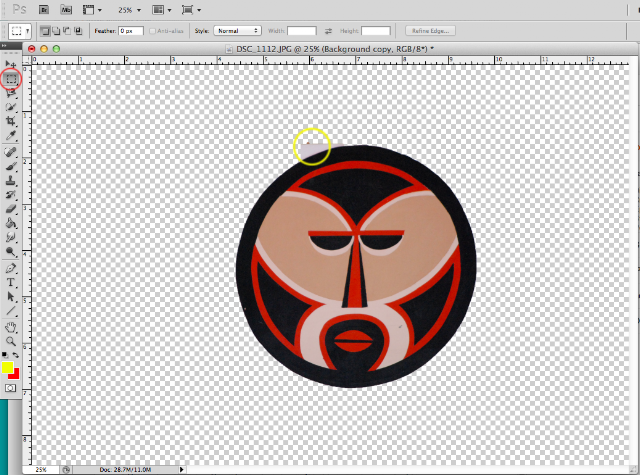Open the Arrange Documents dropdown
The height and width of the screenshot is (475, 640).
pyautogui.click(x=162, y=10)
